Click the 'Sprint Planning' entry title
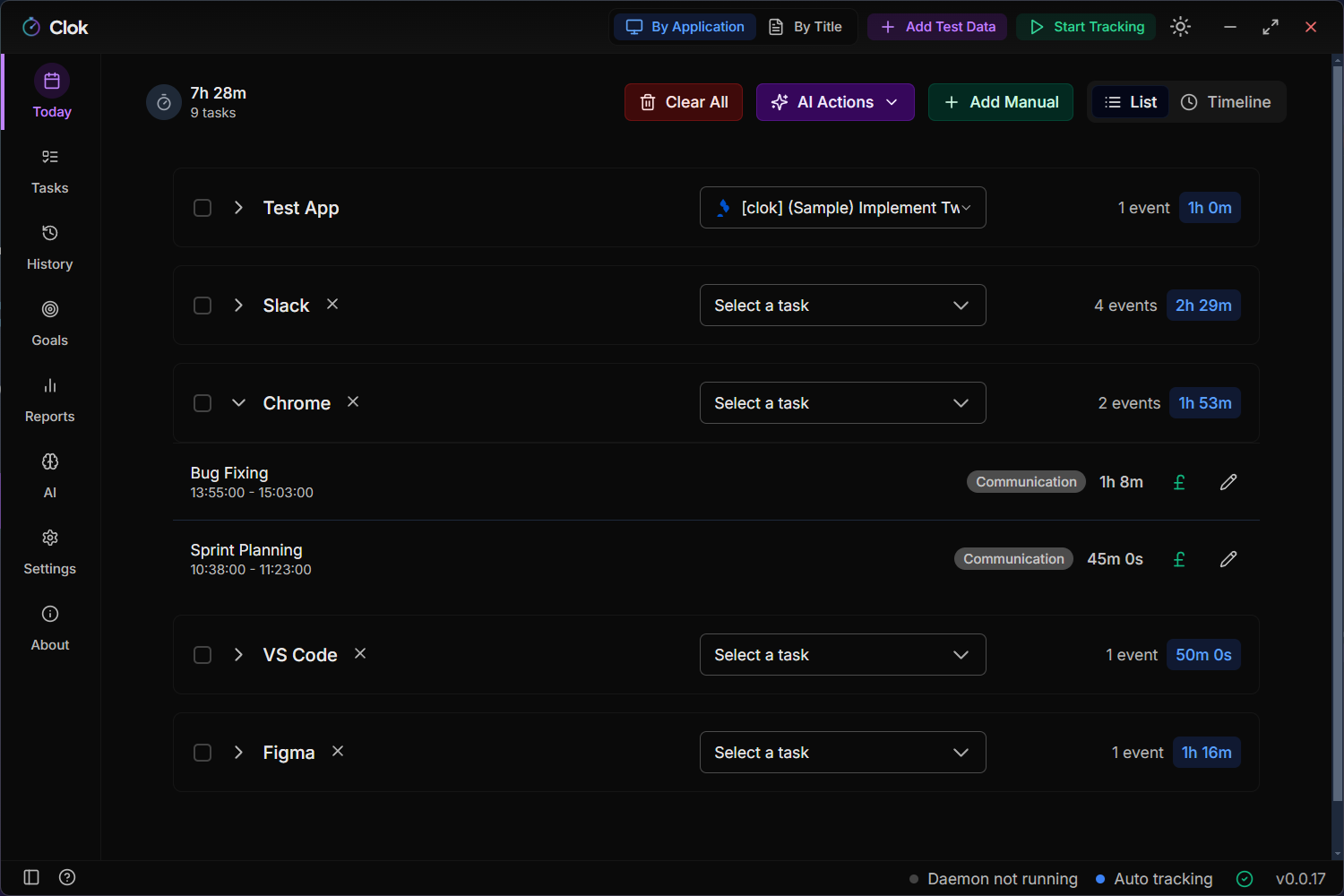The height and width of the screenshot is (896, 1344). [246, 550]
